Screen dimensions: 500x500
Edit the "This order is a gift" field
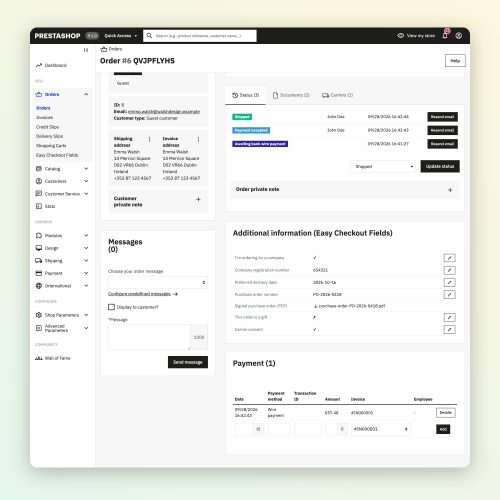[x=449, y=317]
